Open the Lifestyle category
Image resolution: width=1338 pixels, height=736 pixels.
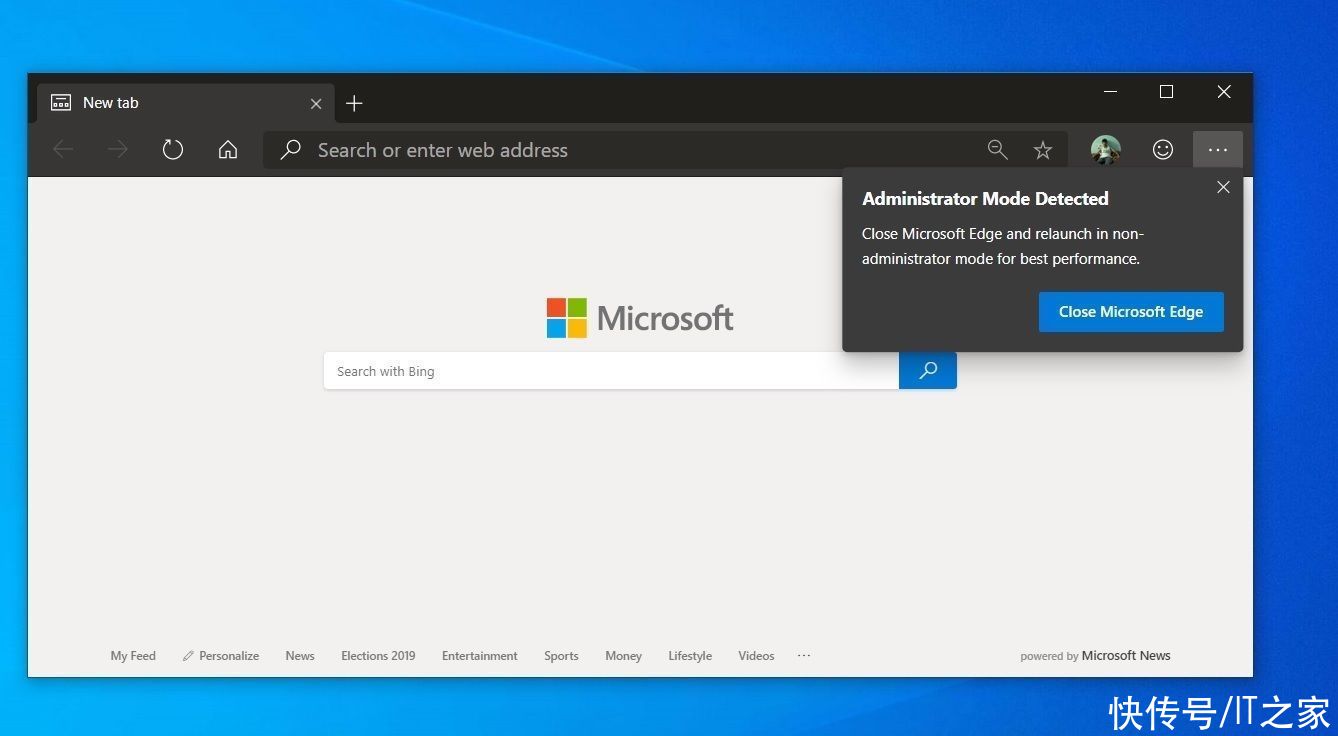[690, 656]
